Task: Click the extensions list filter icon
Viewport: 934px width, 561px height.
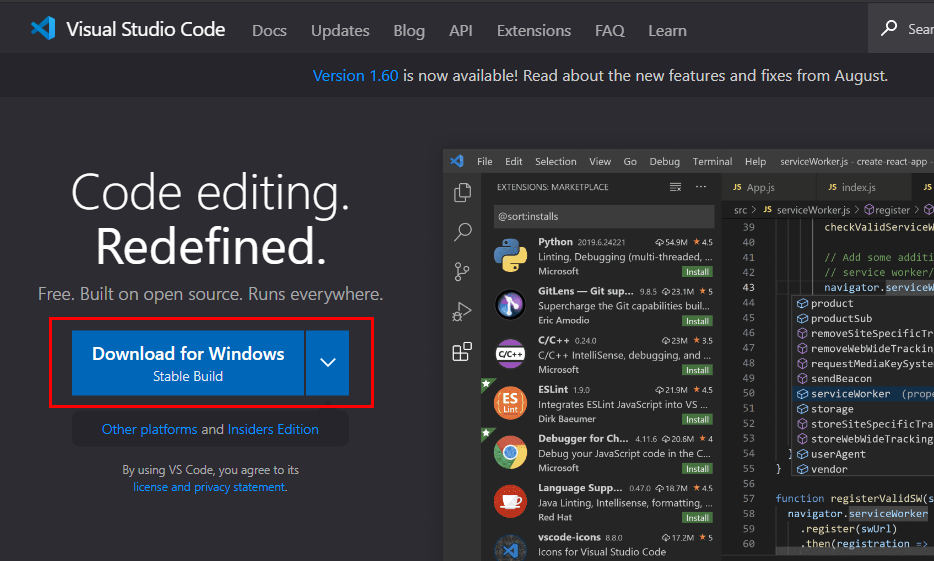Action: click(x=675, y=187)
